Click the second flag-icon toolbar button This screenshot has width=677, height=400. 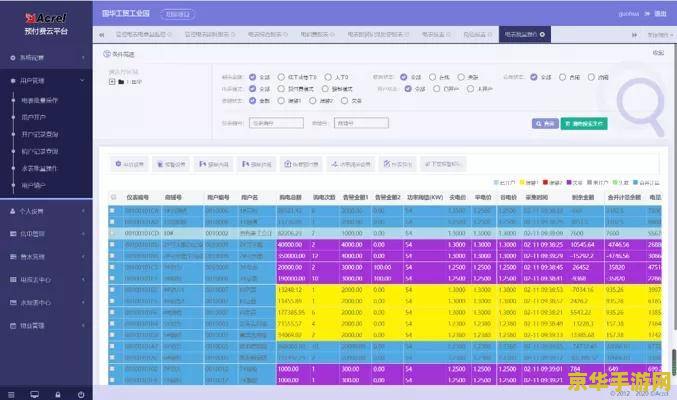[x=256, y=164]
